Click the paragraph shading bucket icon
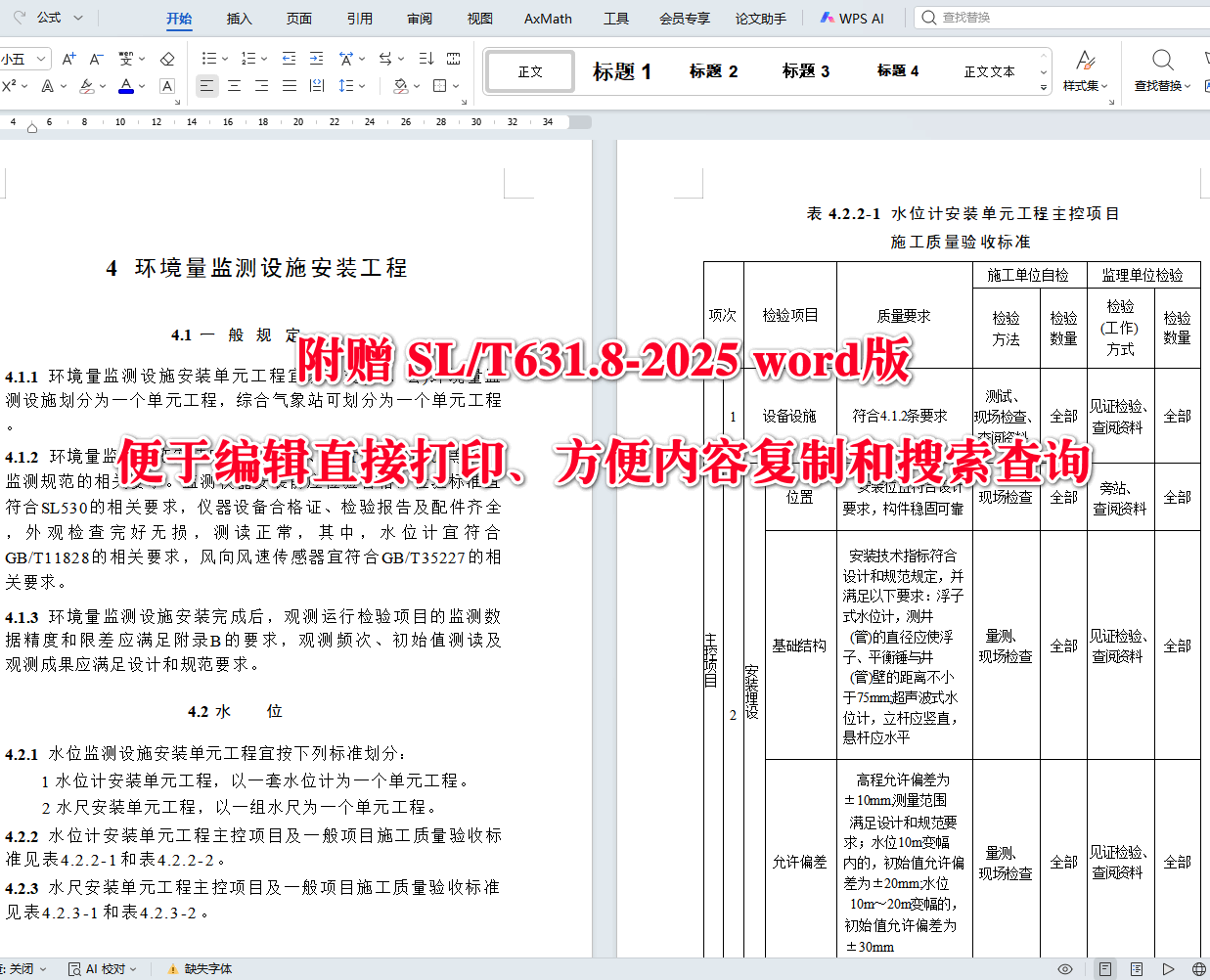1210x980 pixels. pyautogui.click(x=400, y=86)
